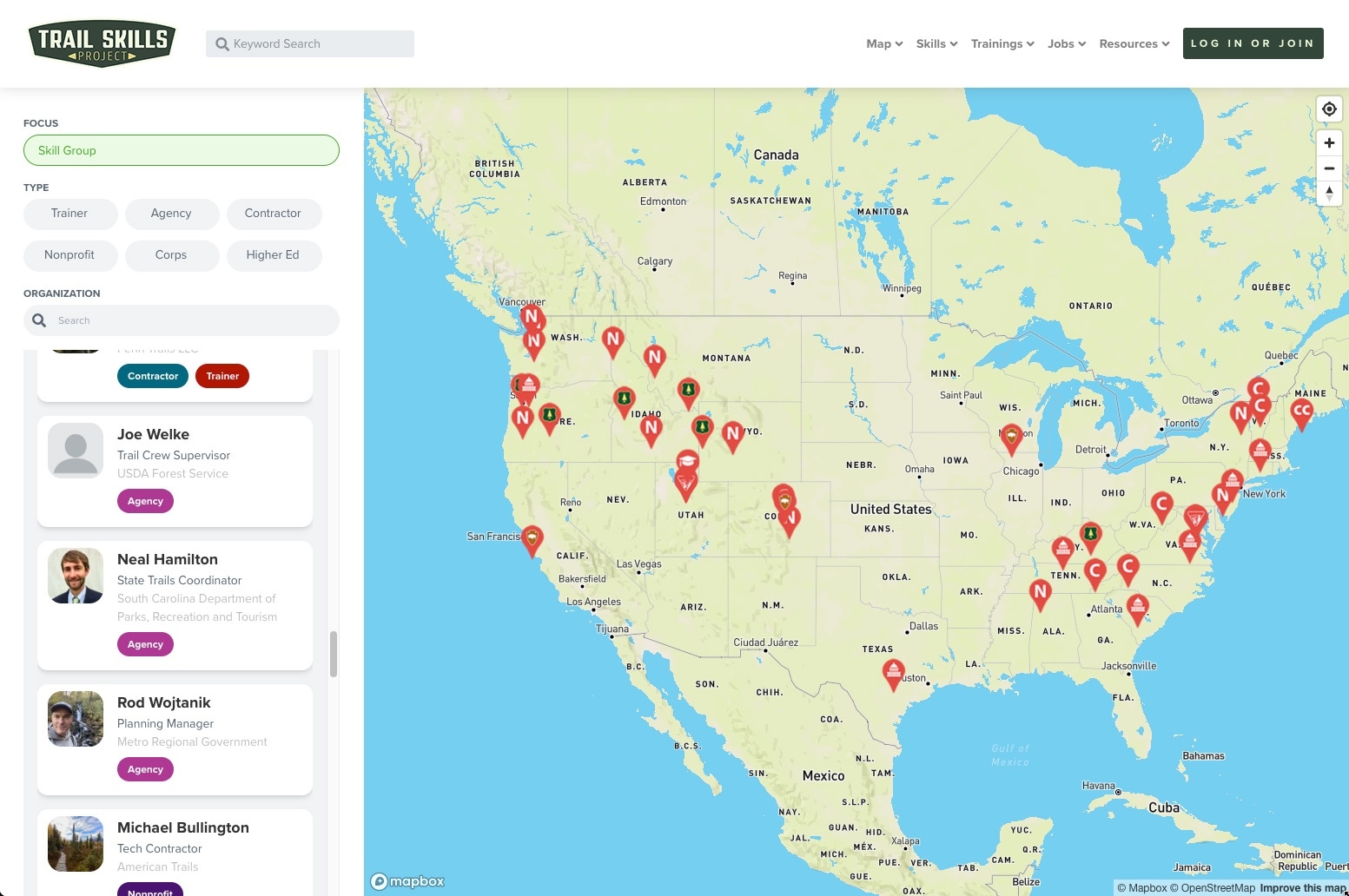Expand the Jobs navigation menu
This screenshot has width=1349, height=896.
pyautogui.click(x=1067, y=44)
